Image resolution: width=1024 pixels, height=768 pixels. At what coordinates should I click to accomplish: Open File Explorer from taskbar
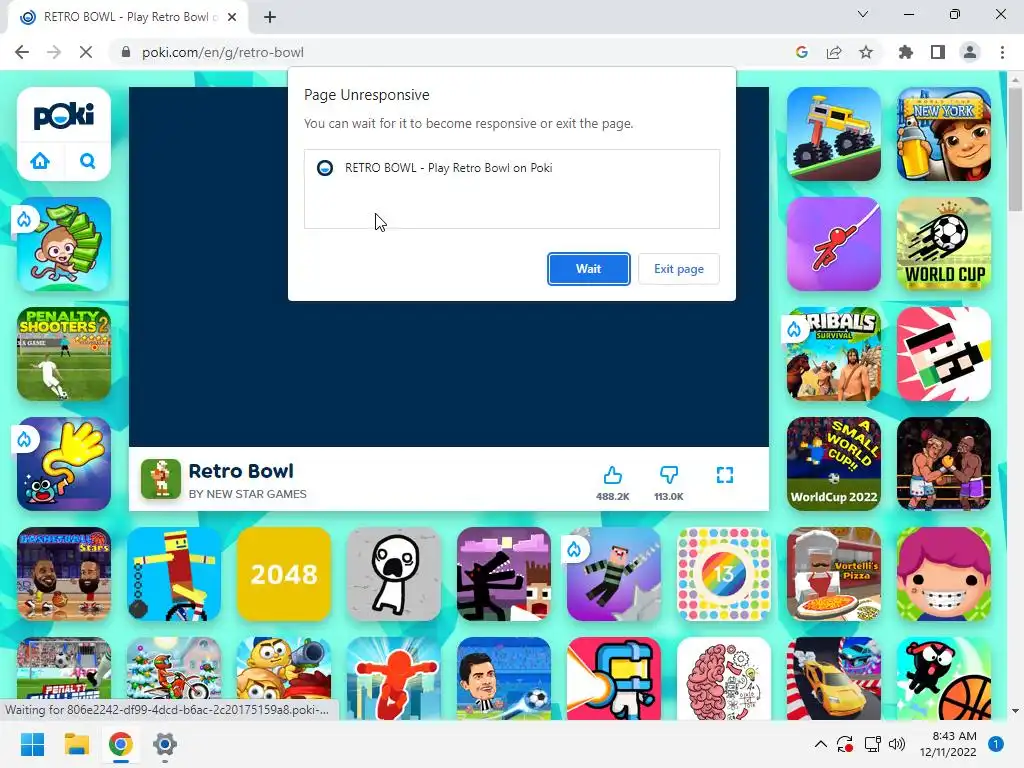coord(76,744)
